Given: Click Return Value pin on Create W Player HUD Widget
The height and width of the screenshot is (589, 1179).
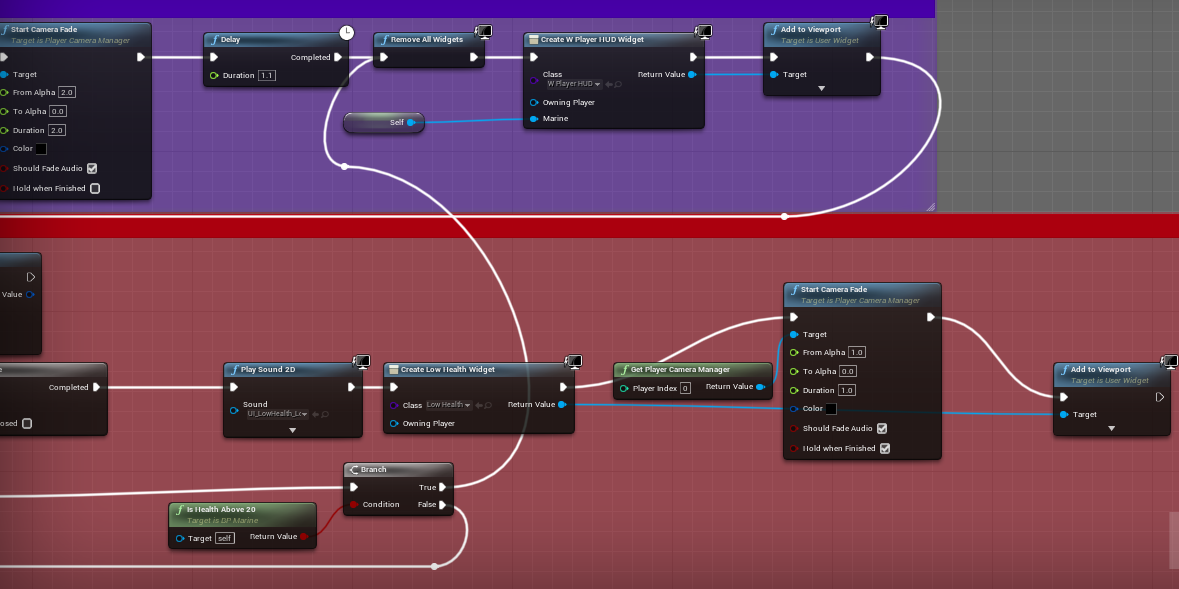Looking at the screenshot, I should [x=692, y=74].
